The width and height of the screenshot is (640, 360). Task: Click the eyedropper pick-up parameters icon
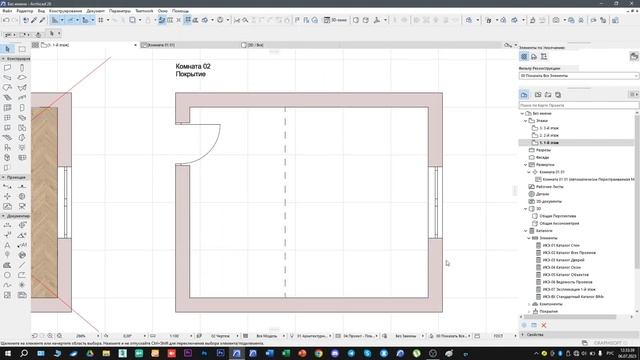[34, 20]
